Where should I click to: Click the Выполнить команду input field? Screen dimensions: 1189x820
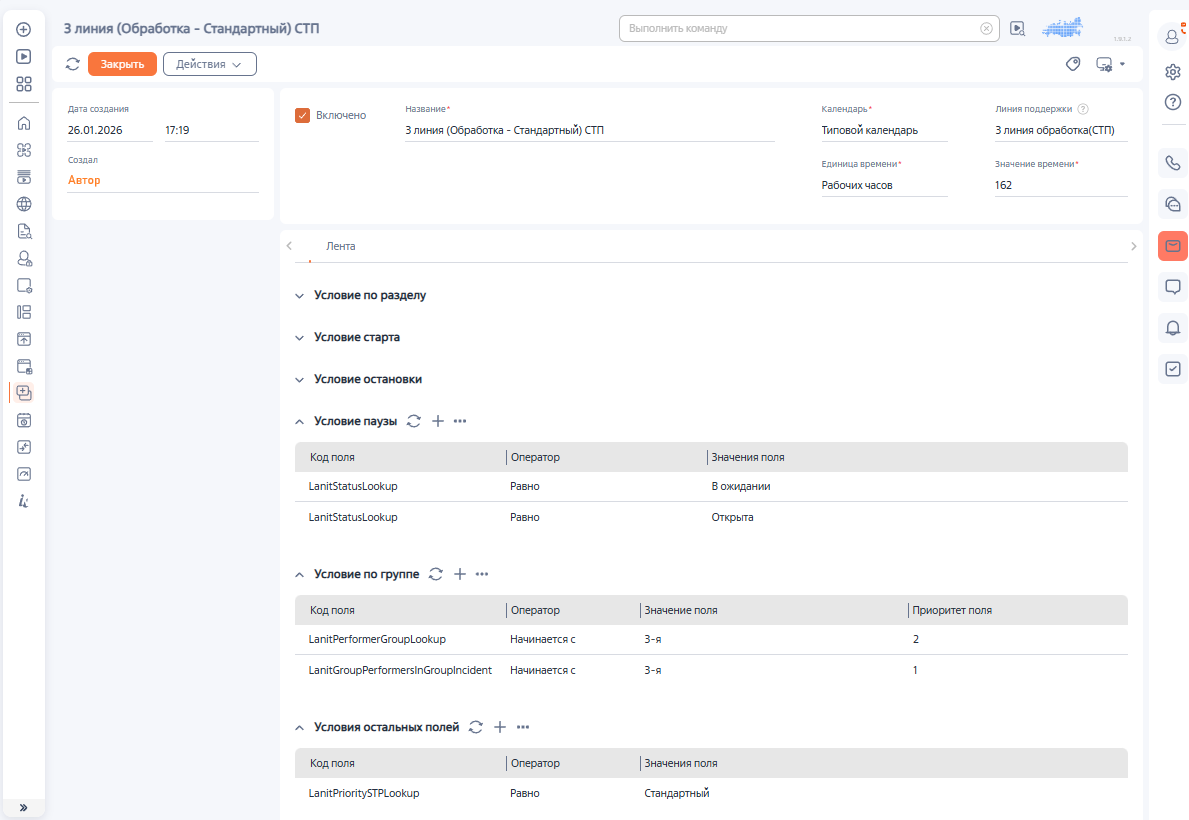click(x=800, y=29)
